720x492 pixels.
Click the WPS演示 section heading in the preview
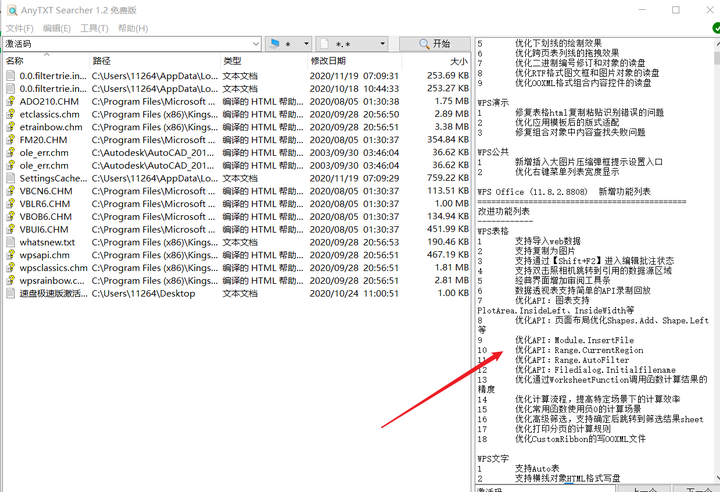coord(493,103)
